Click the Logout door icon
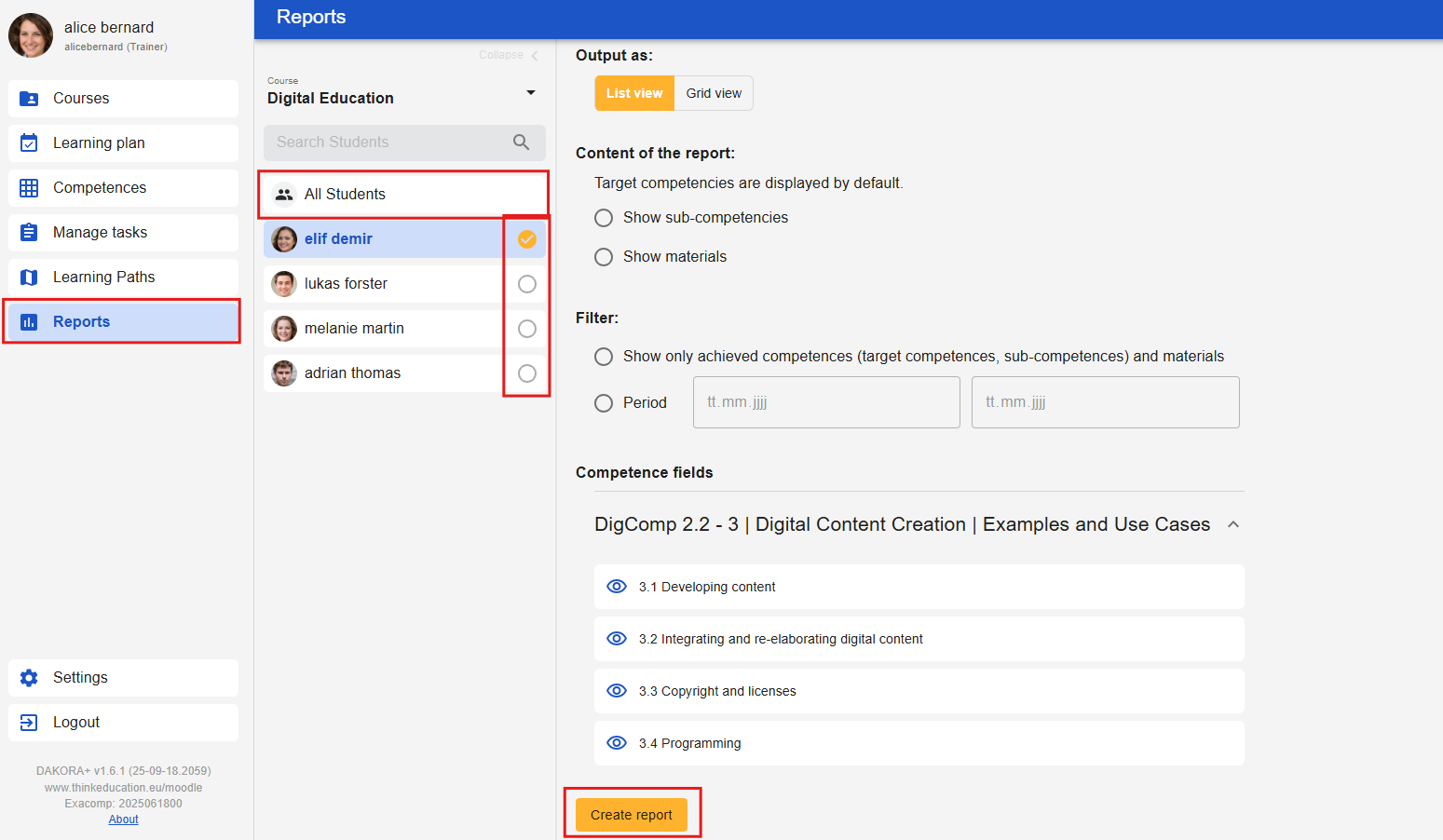 29,723
